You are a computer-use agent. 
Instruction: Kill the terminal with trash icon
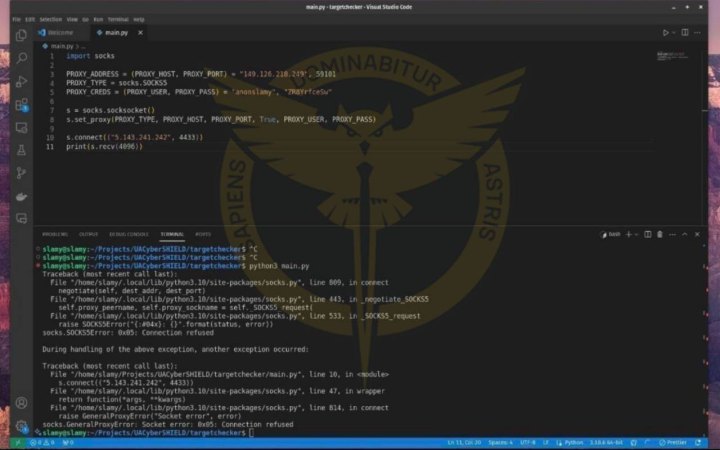[661, 234]
